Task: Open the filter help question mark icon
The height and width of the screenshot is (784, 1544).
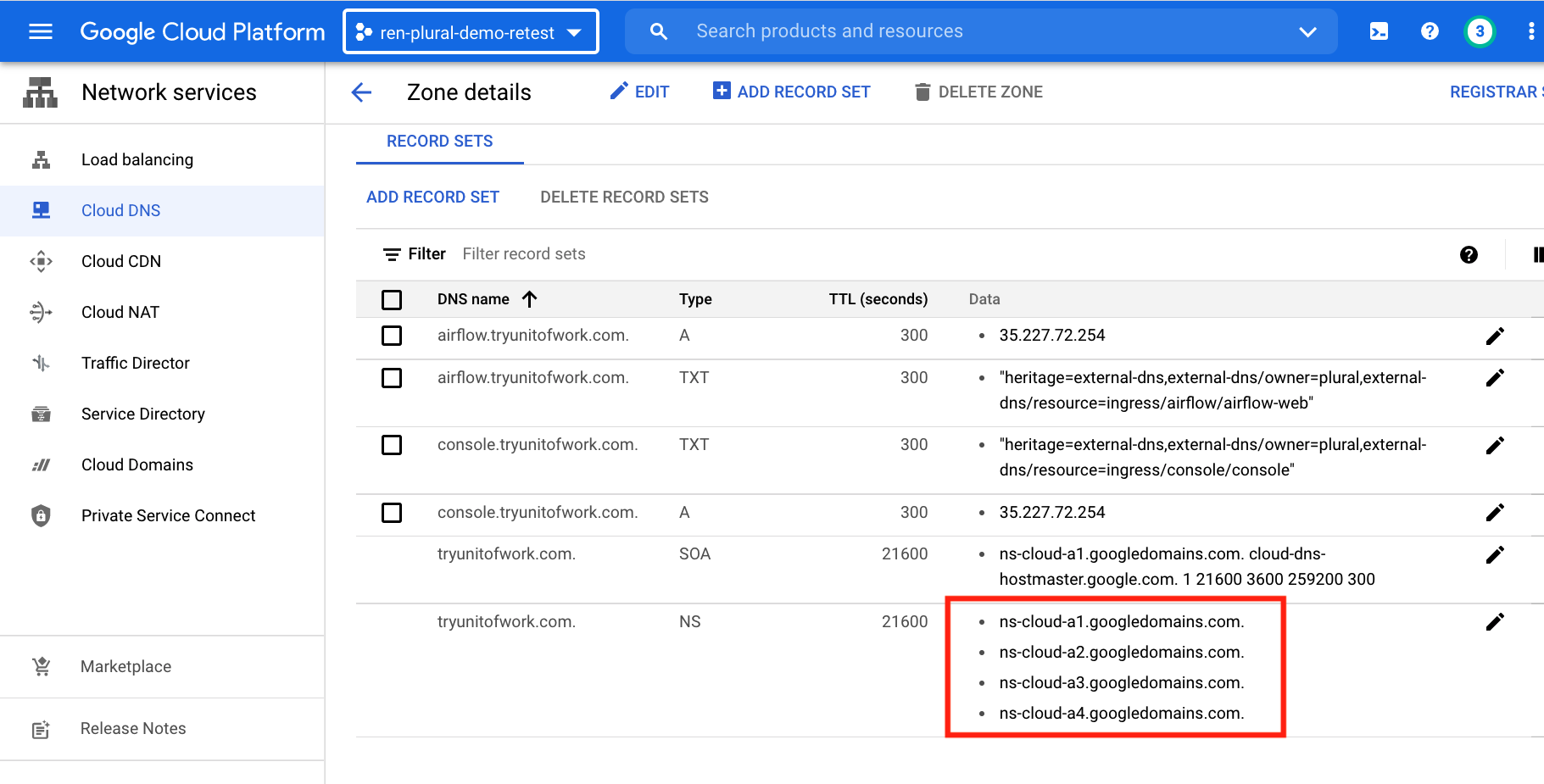Action: [1469, 254]
